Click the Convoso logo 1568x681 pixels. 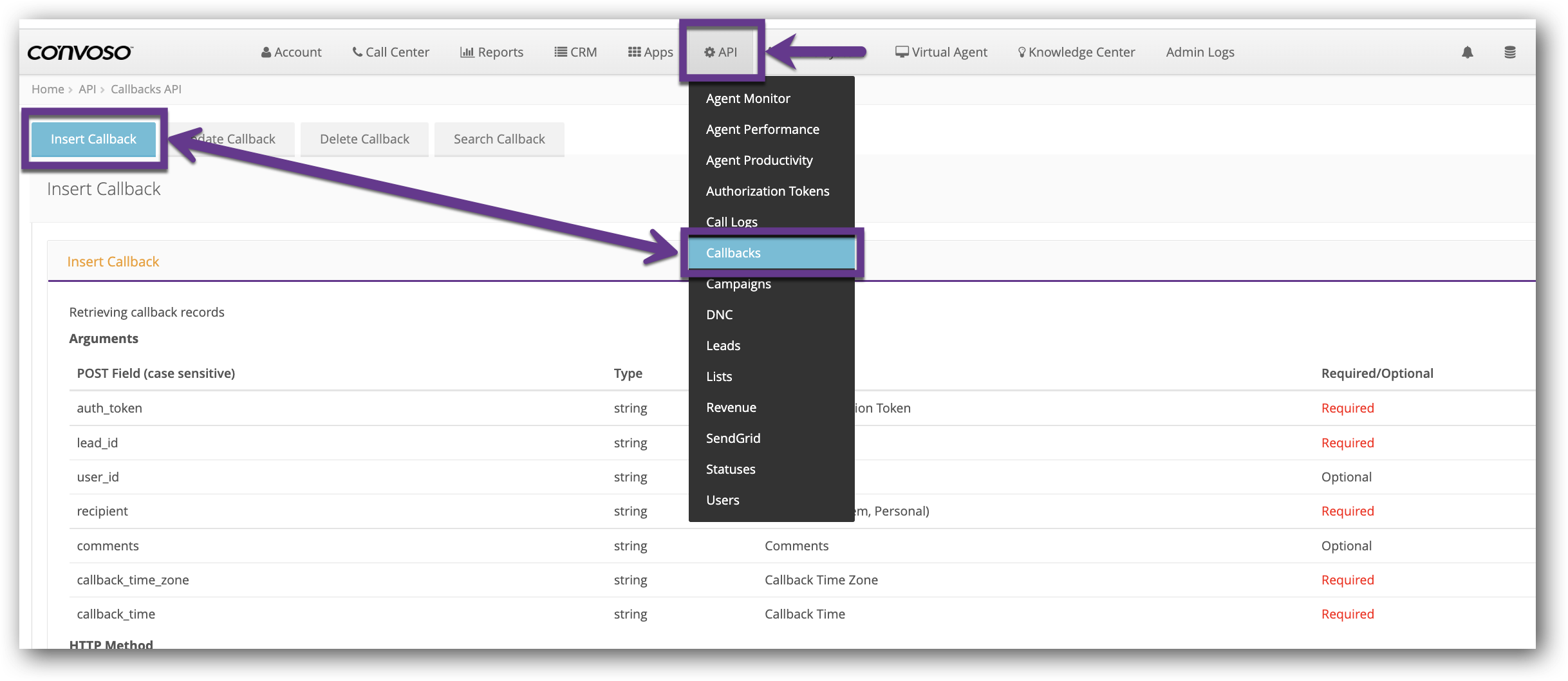pyautogui.click(x=80, y=52)
